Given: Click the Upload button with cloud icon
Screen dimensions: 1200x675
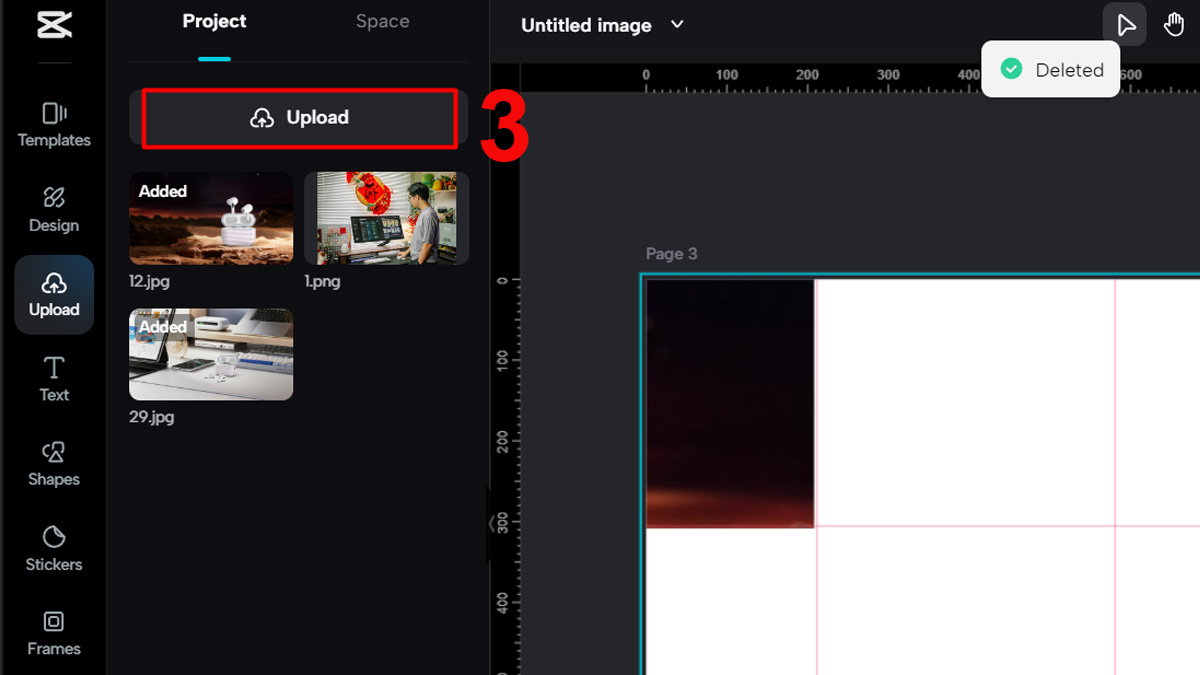Looking at the screenshot, I should coord(299,118).
